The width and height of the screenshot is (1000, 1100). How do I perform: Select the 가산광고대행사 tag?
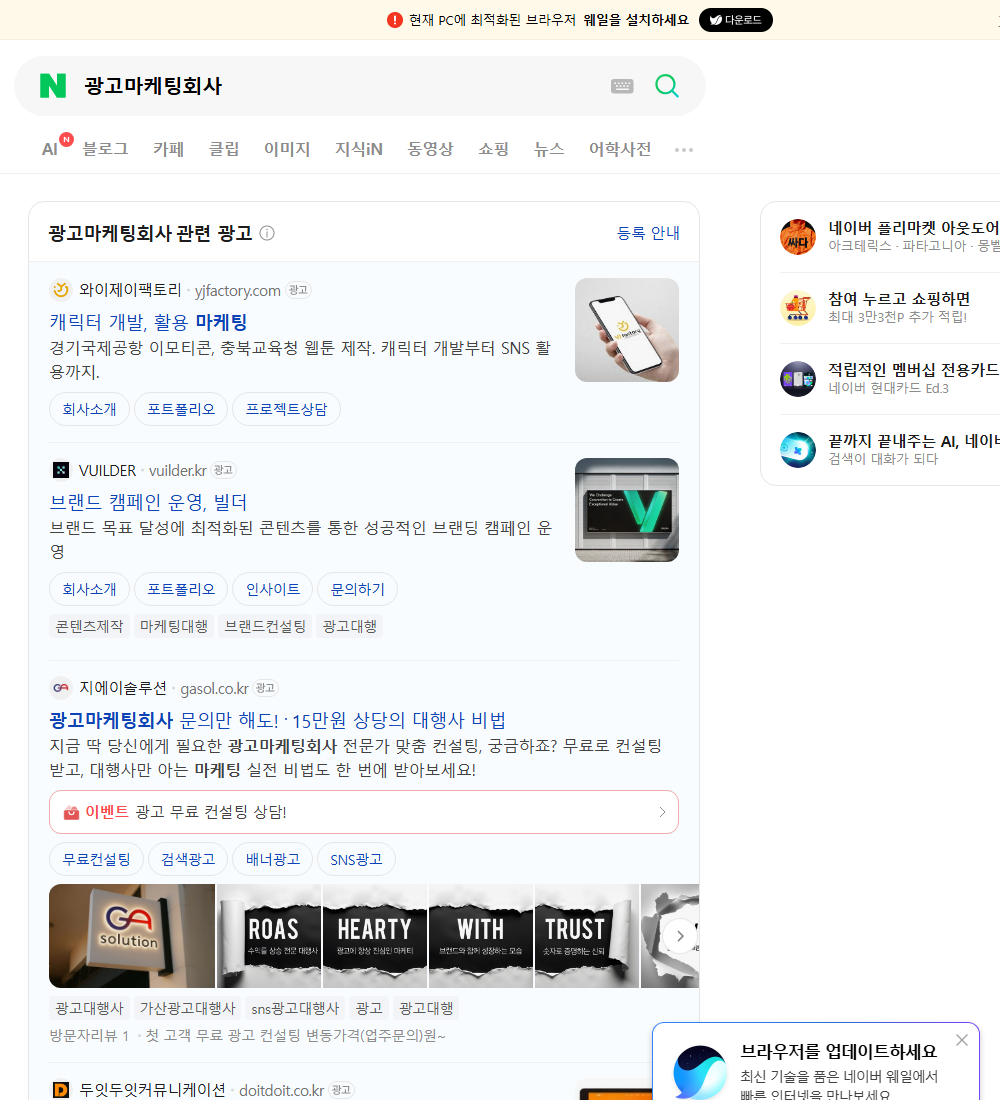tap(187, 1008)
